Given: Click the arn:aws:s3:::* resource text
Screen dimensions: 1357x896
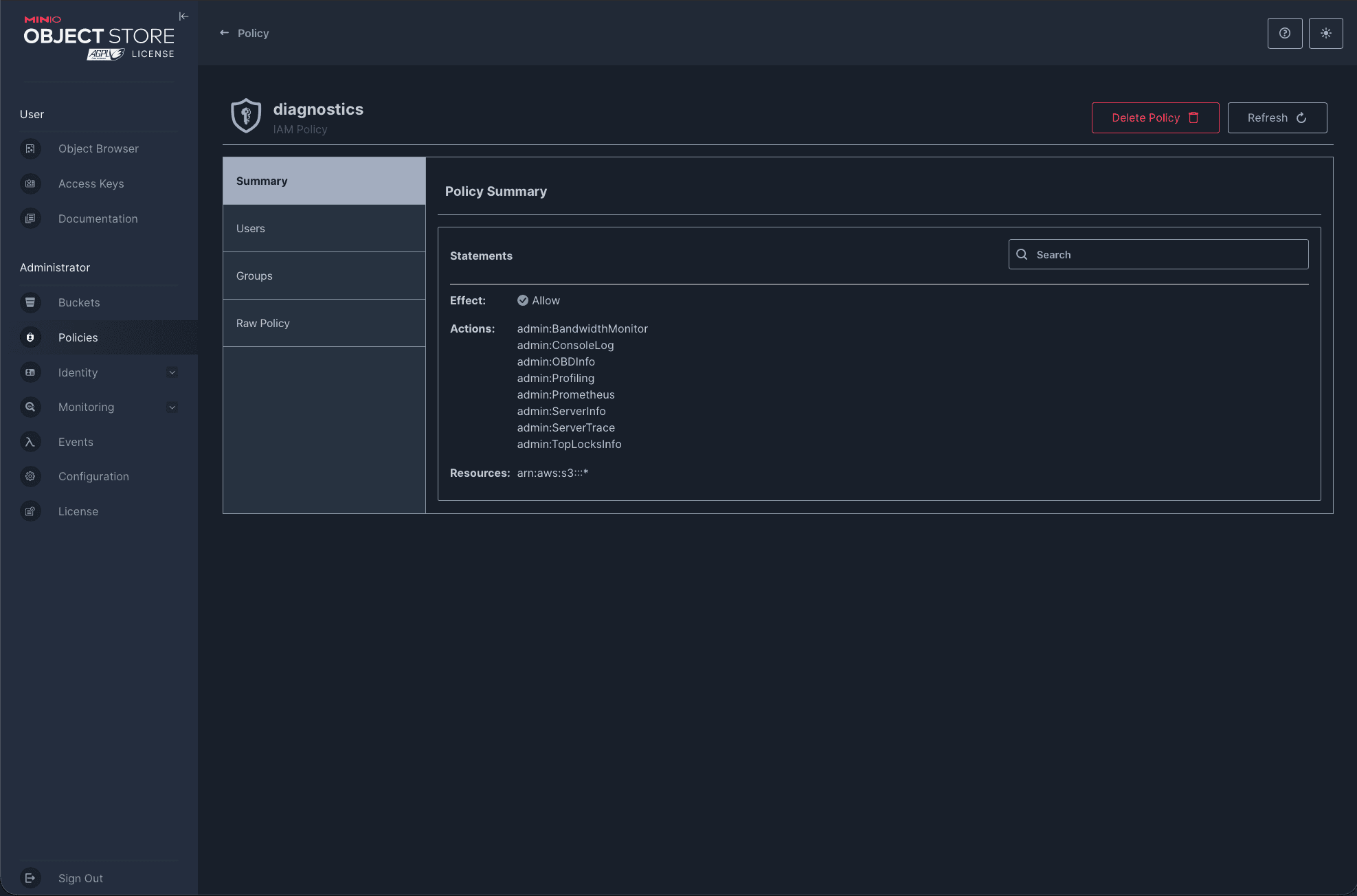Looking at the screenshot, I should (552, 473).
